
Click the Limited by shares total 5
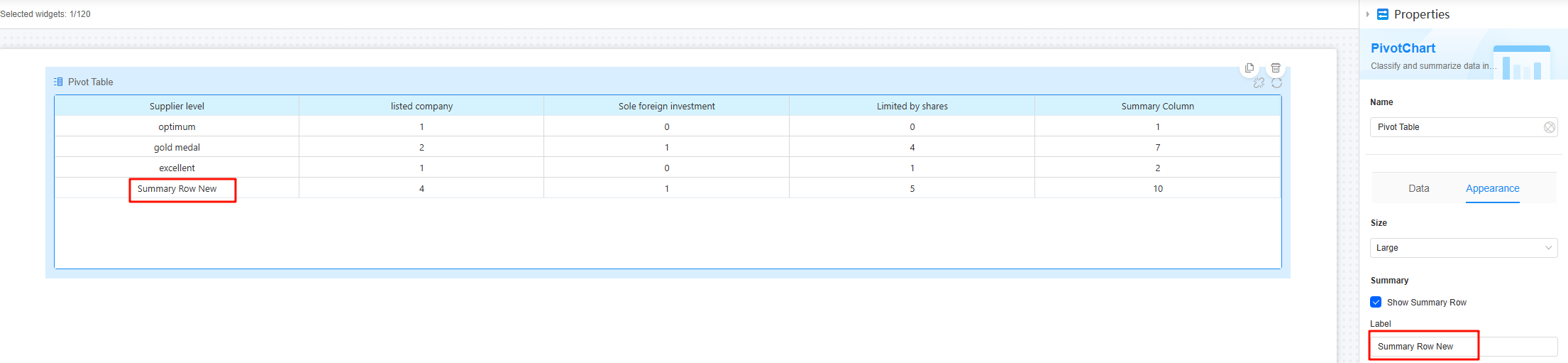912,188
